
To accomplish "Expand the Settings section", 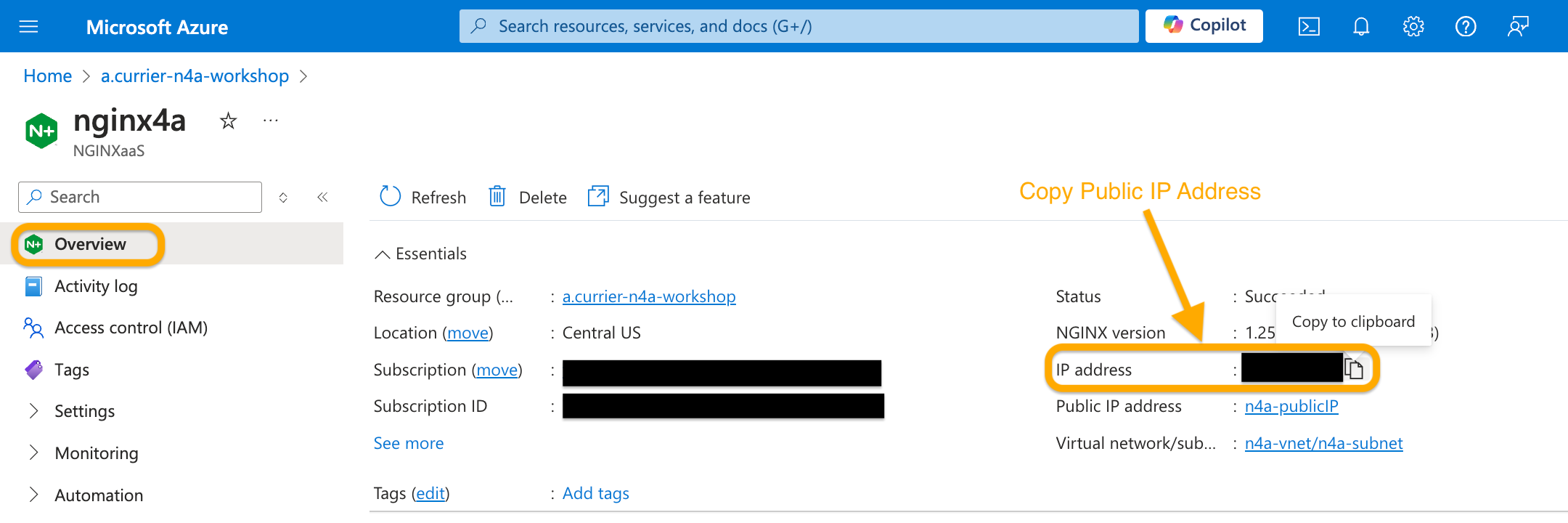I will point(84,411).
